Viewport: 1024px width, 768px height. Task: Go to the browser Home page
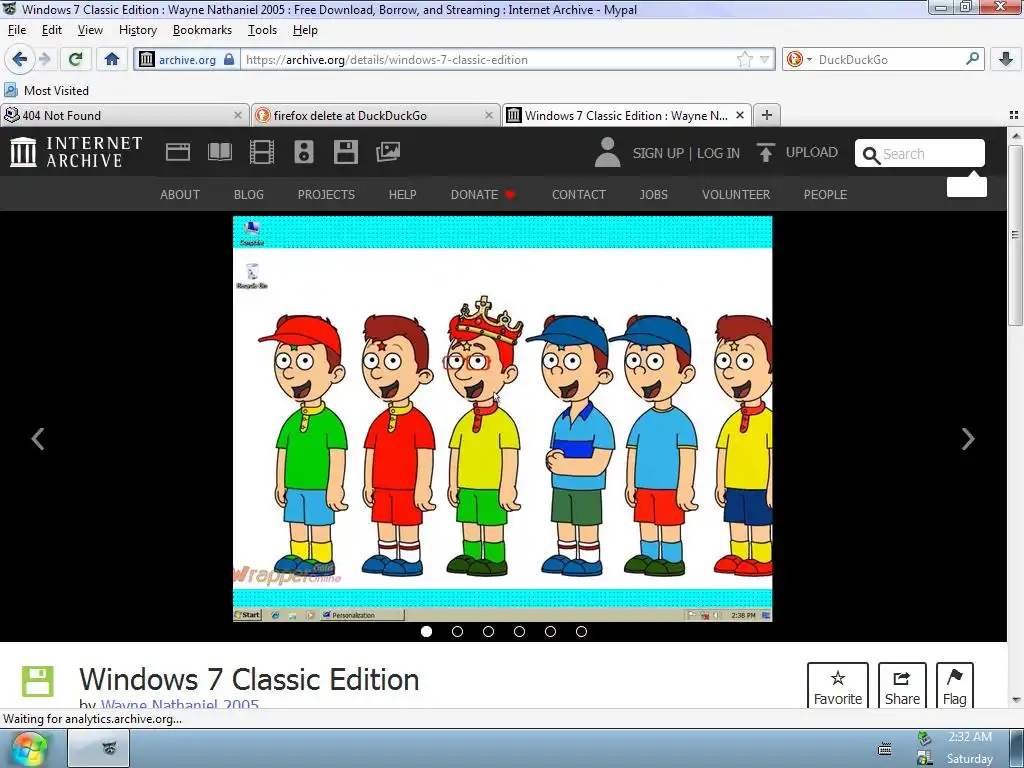pos(112,59)
